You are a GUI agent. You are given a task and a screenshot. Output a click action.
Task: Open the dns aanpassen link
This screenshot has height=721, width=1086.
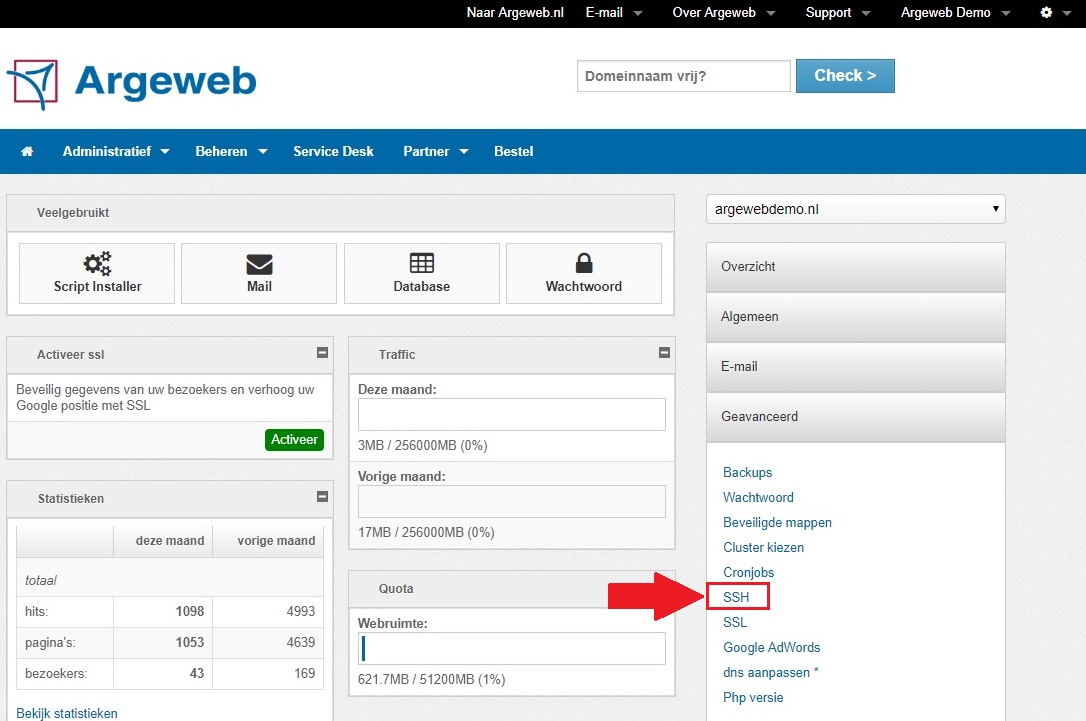770,673
